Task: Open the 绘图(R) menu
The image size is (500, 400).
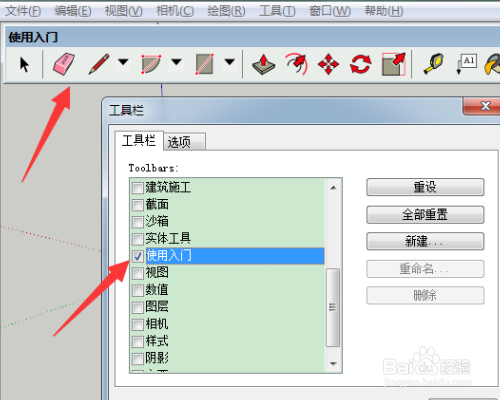Action: pyautogui.click(x=226, y=11)
